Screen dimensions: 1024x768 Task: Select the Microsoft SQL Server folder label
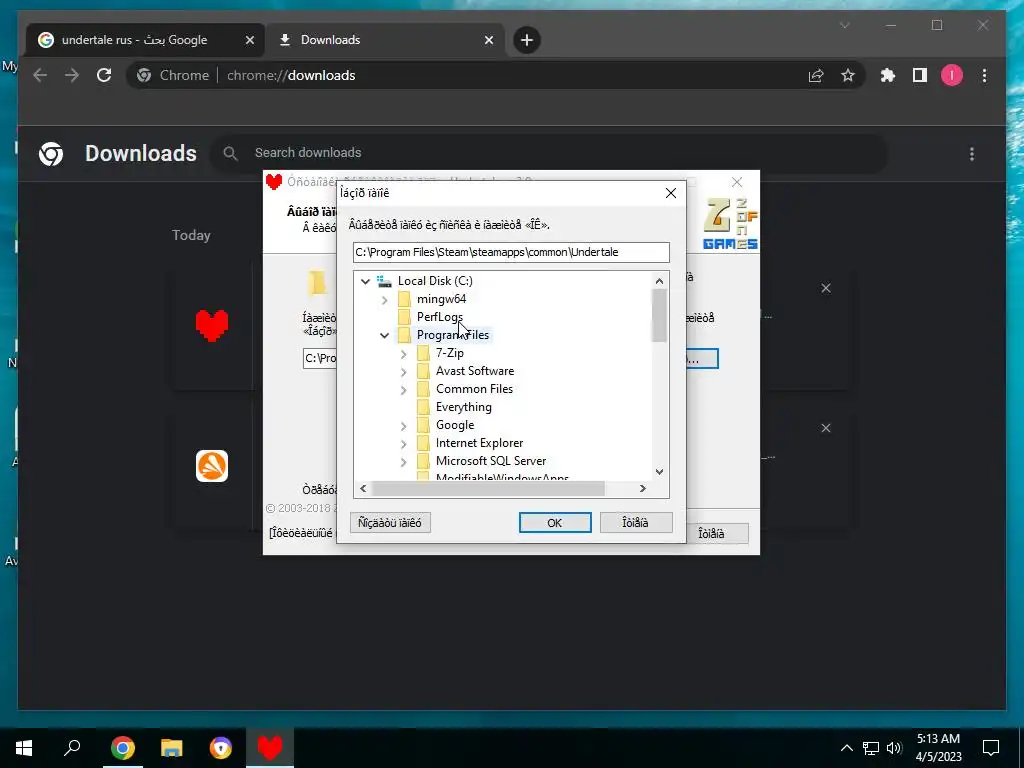click(490, 461)
